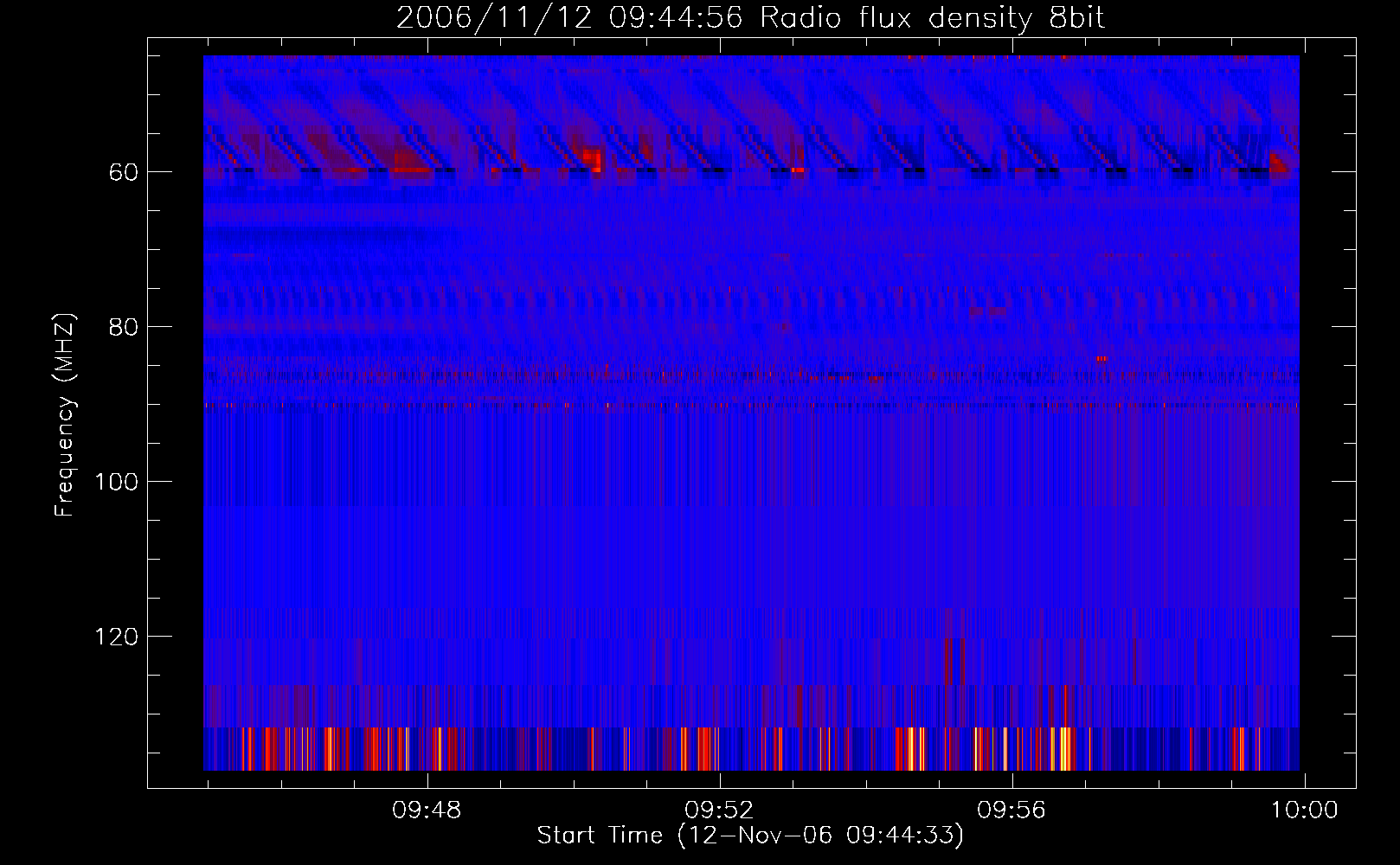This screenshot has width=1400, height=865.
Task: Click the 100 frequency tick label
Action: [x=117, y=483]
